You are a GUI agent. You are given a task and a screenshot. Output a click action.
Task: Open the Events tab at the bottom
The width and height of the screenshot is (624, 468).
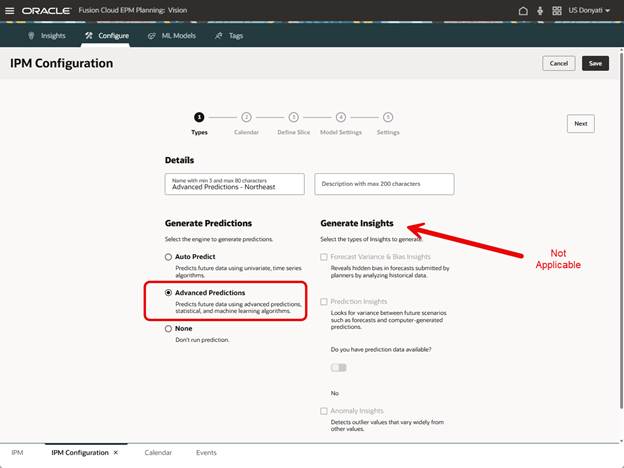pos(206,453)
